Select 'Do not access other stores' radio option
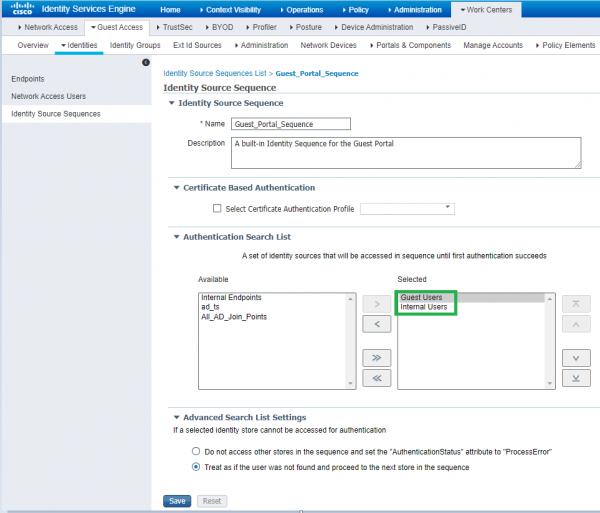This screenshot has width=600, height=513. click(196, 451)
